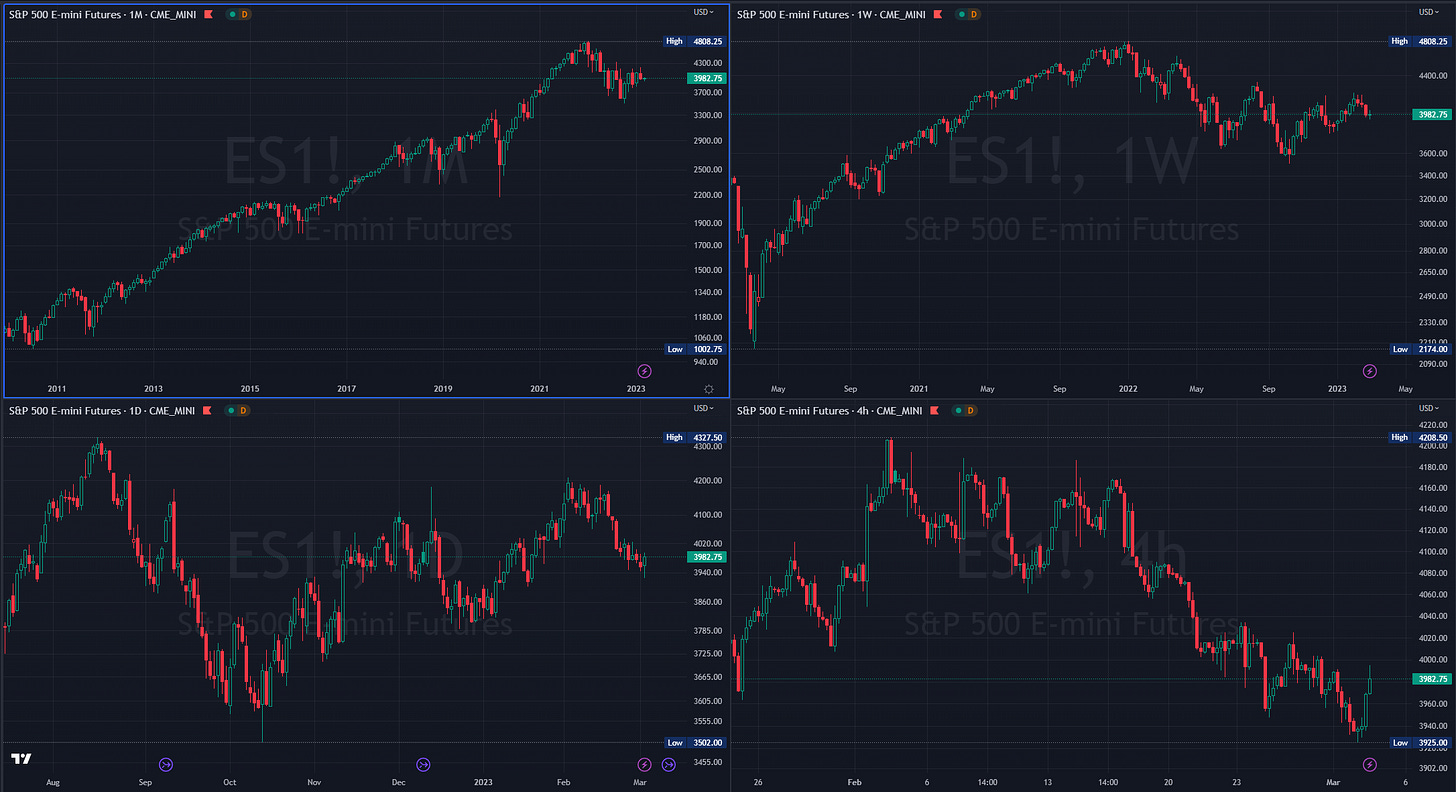Click the 3665.00 price tick on 1D chart
This screenshot has width=1456, height=792.
pos(708,677)
